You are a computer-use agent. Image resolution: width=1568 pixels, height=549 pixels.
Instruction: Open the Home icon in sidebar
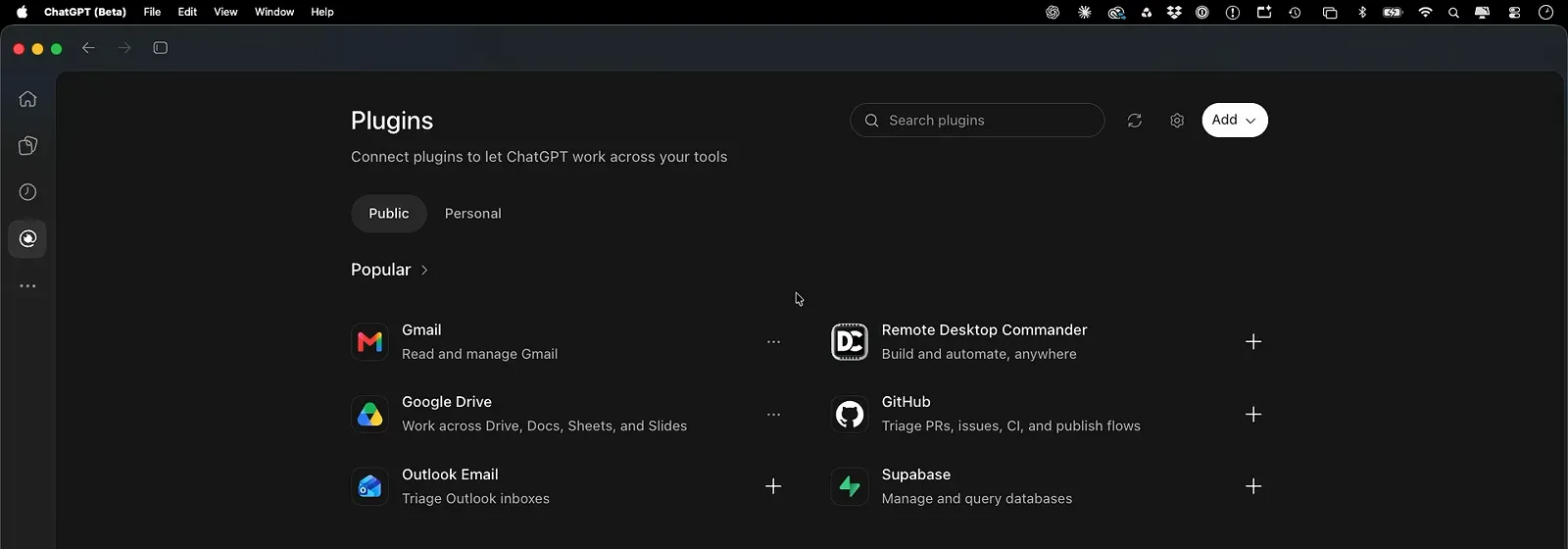(x=27, y=99)
